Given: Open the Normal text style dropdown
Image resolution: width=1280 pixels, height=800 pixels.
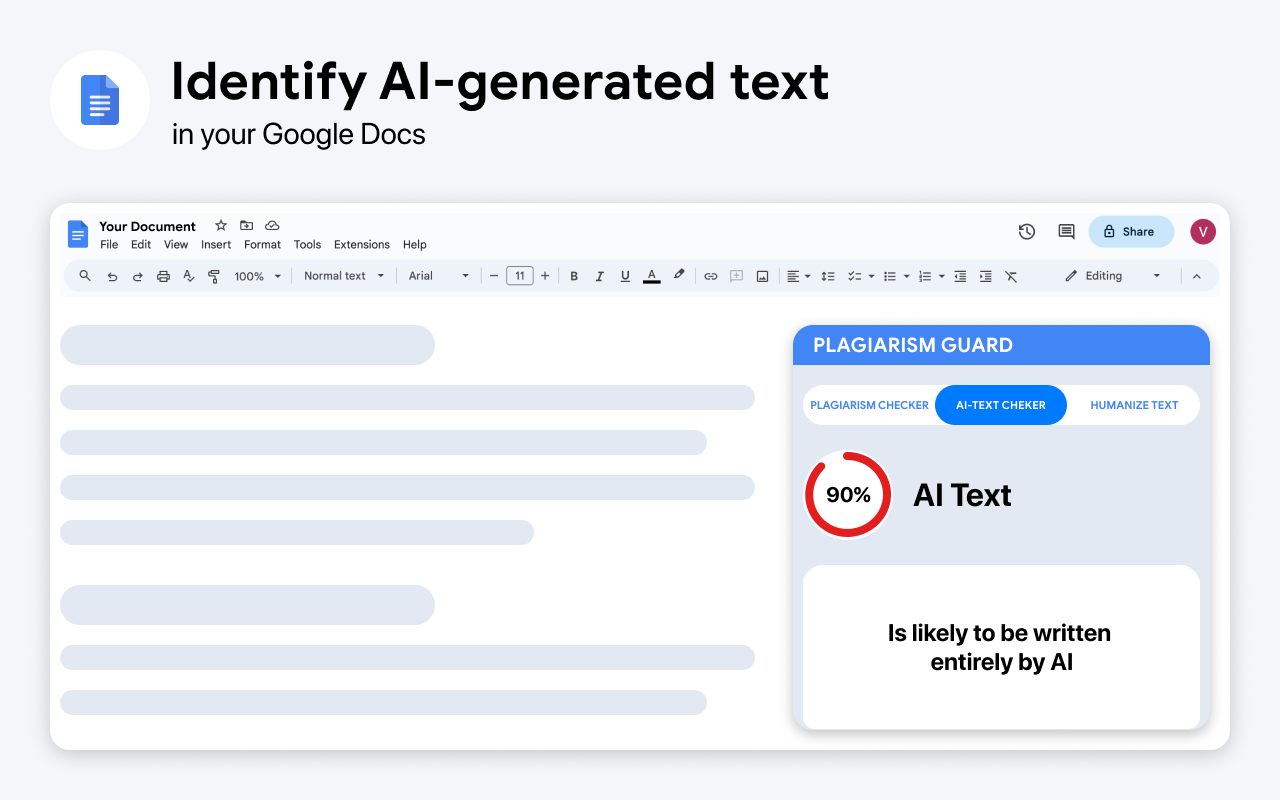Looking at the screenshot, I should [x=344, y=276].
